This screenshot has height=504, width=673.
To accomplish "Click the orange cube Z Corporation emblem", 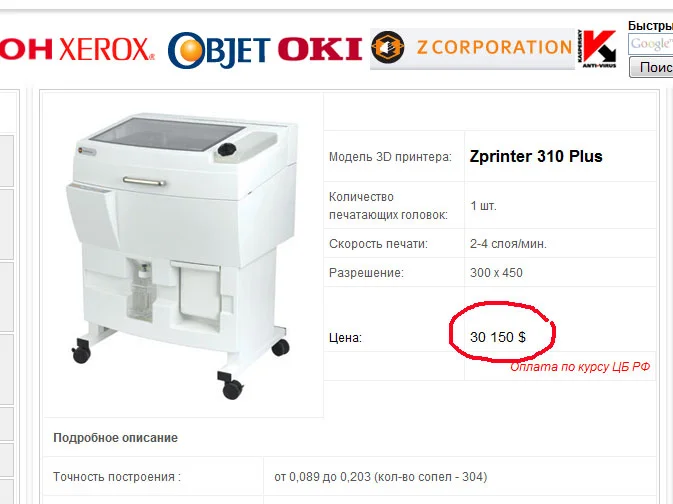I will click(387, 47).
